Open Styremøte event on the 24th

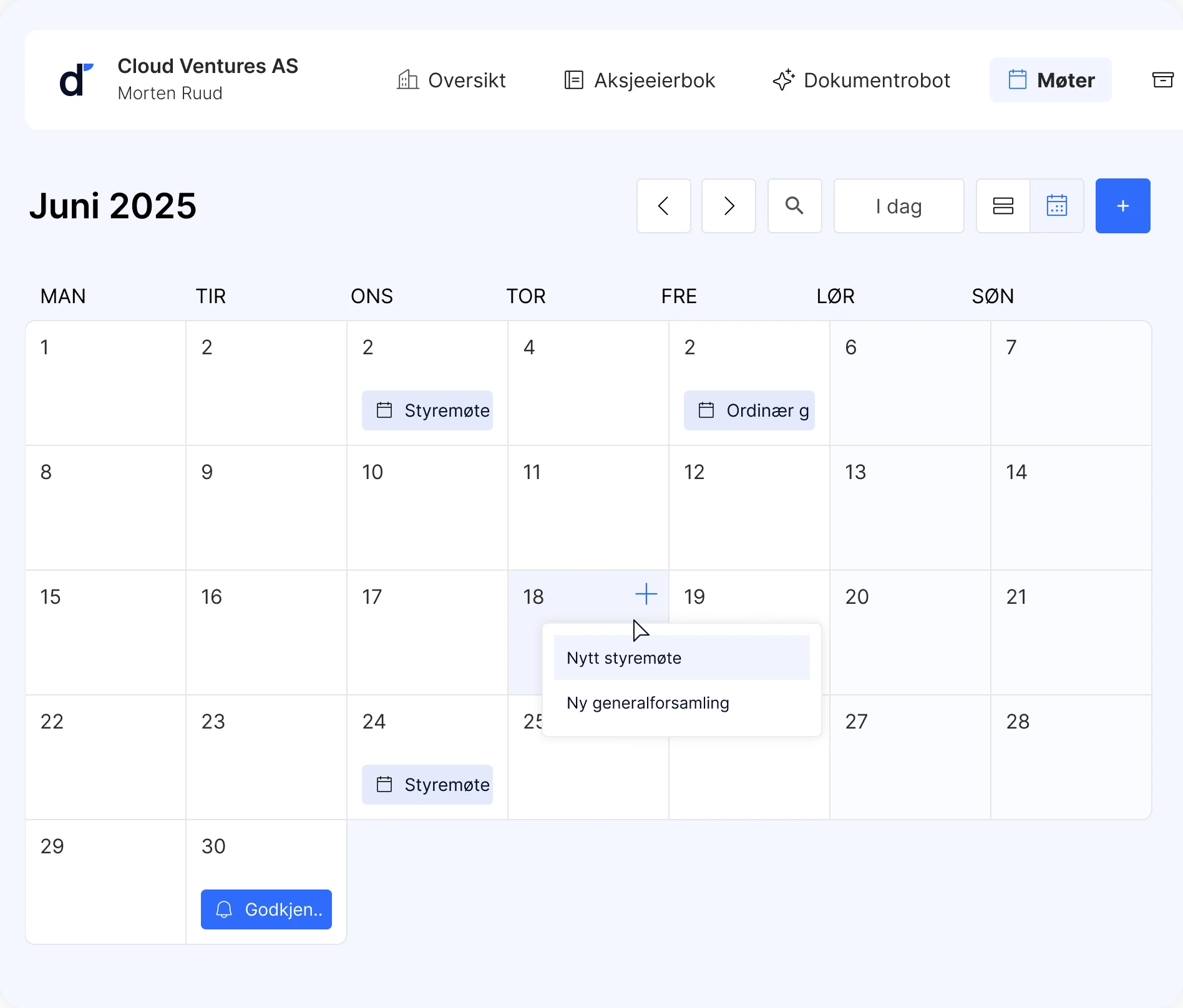(x=427, y=785)
